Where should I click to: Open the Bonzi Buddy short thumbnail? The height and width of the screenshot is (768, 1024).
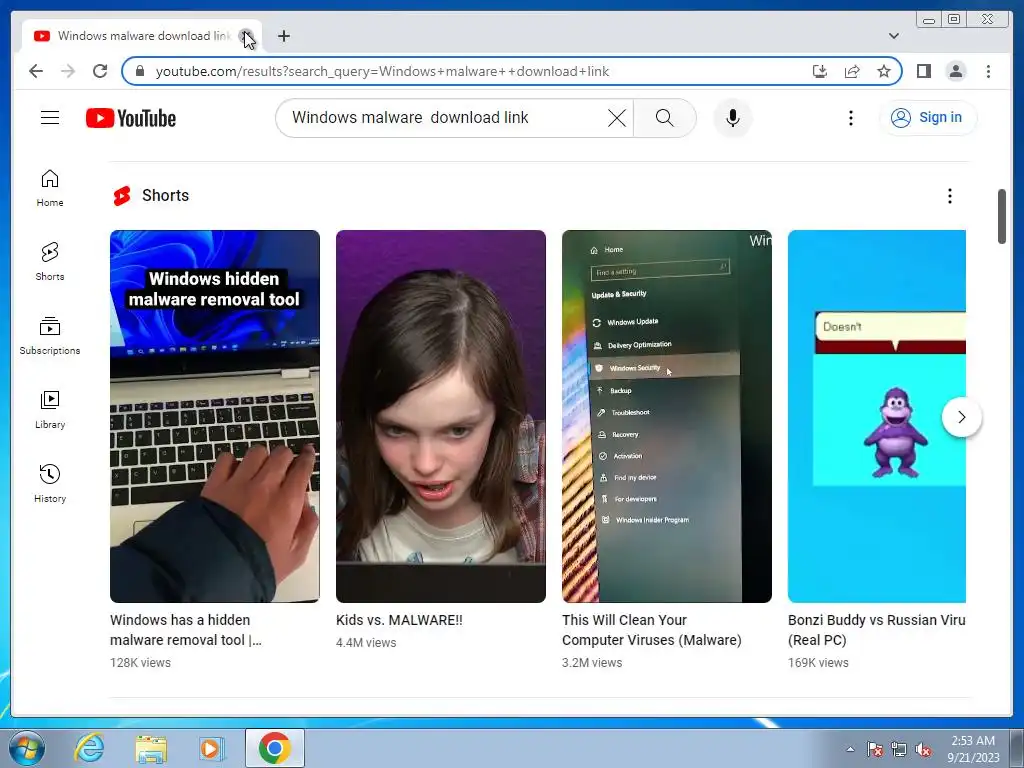[876, 416]
